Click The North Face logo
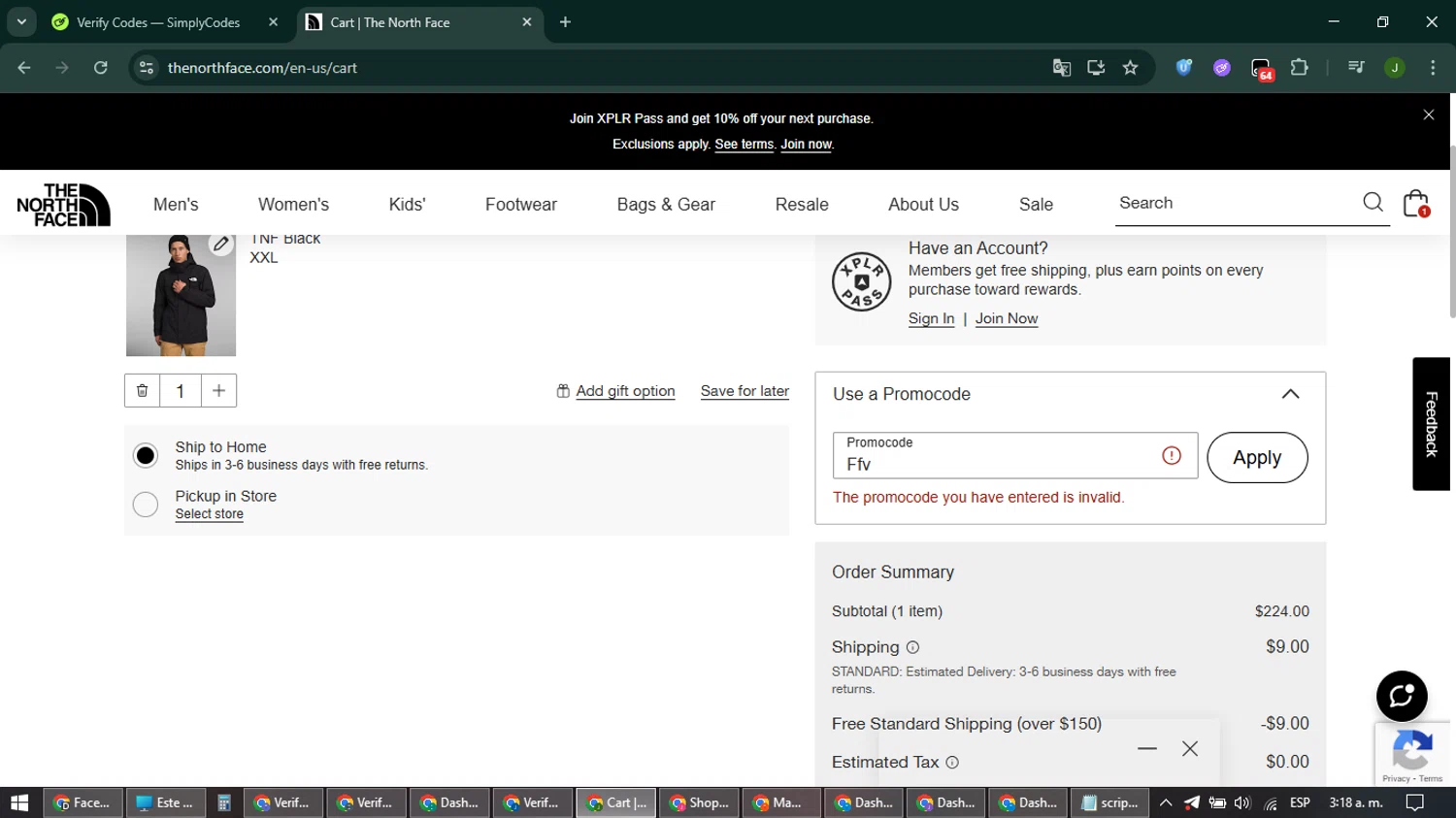Screen dimensions: 1456x818 tap(63, 204)
